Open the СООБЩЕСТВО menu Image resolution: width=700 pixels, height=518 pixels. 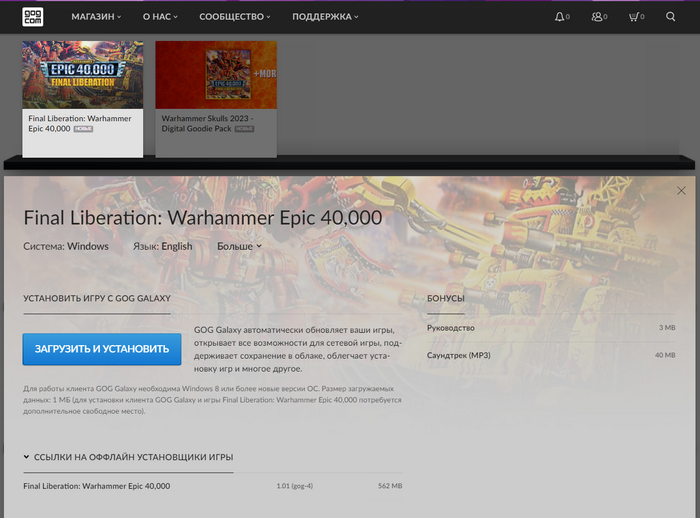pos(235,17)
